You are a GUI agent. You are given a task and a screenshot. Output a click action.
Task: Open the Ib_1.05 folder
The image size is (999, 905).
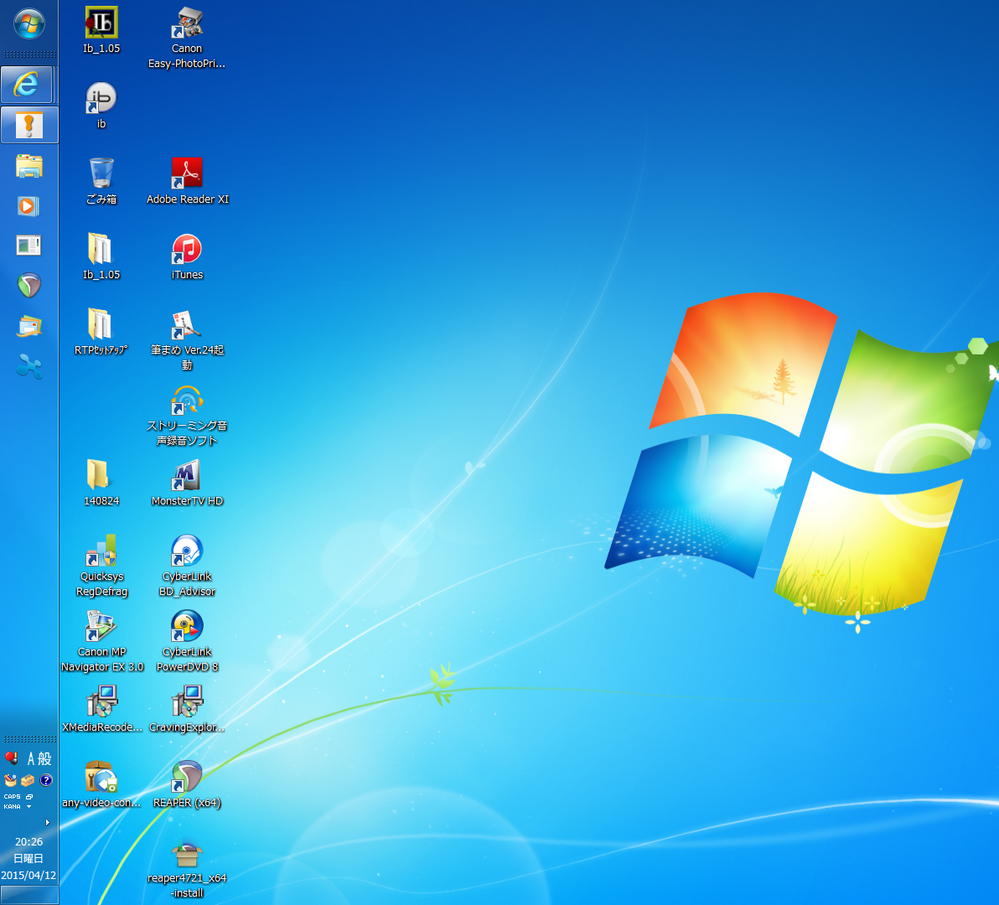(101, 256)
